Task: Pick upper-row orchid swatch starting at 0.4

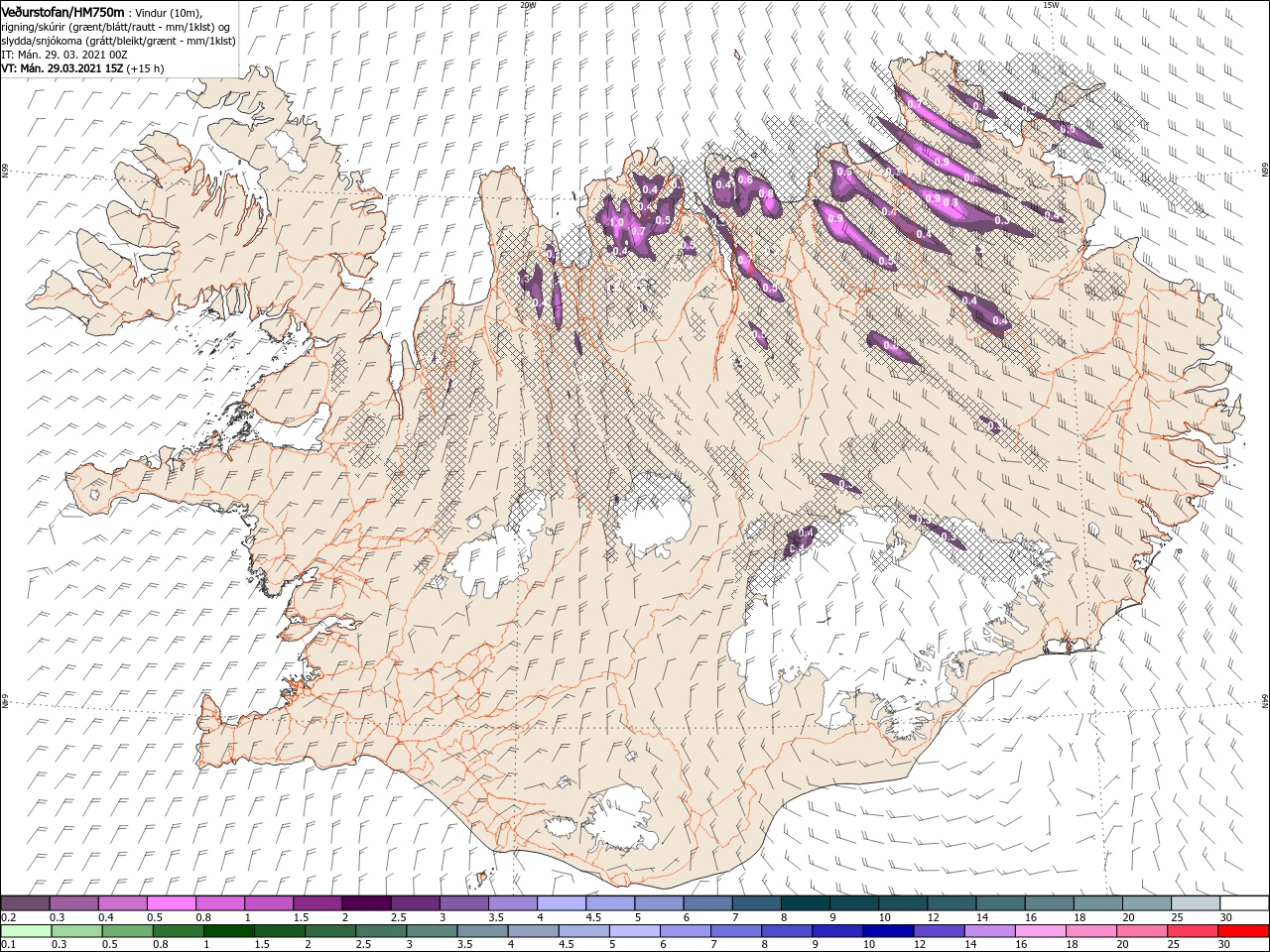Action: (x=122, y=903)
